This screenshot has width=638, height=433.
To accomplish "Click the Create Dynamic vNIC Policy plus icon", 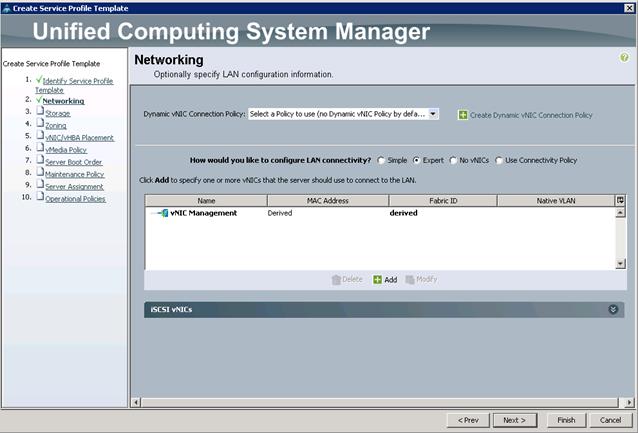I will click(x=463, y=115).
